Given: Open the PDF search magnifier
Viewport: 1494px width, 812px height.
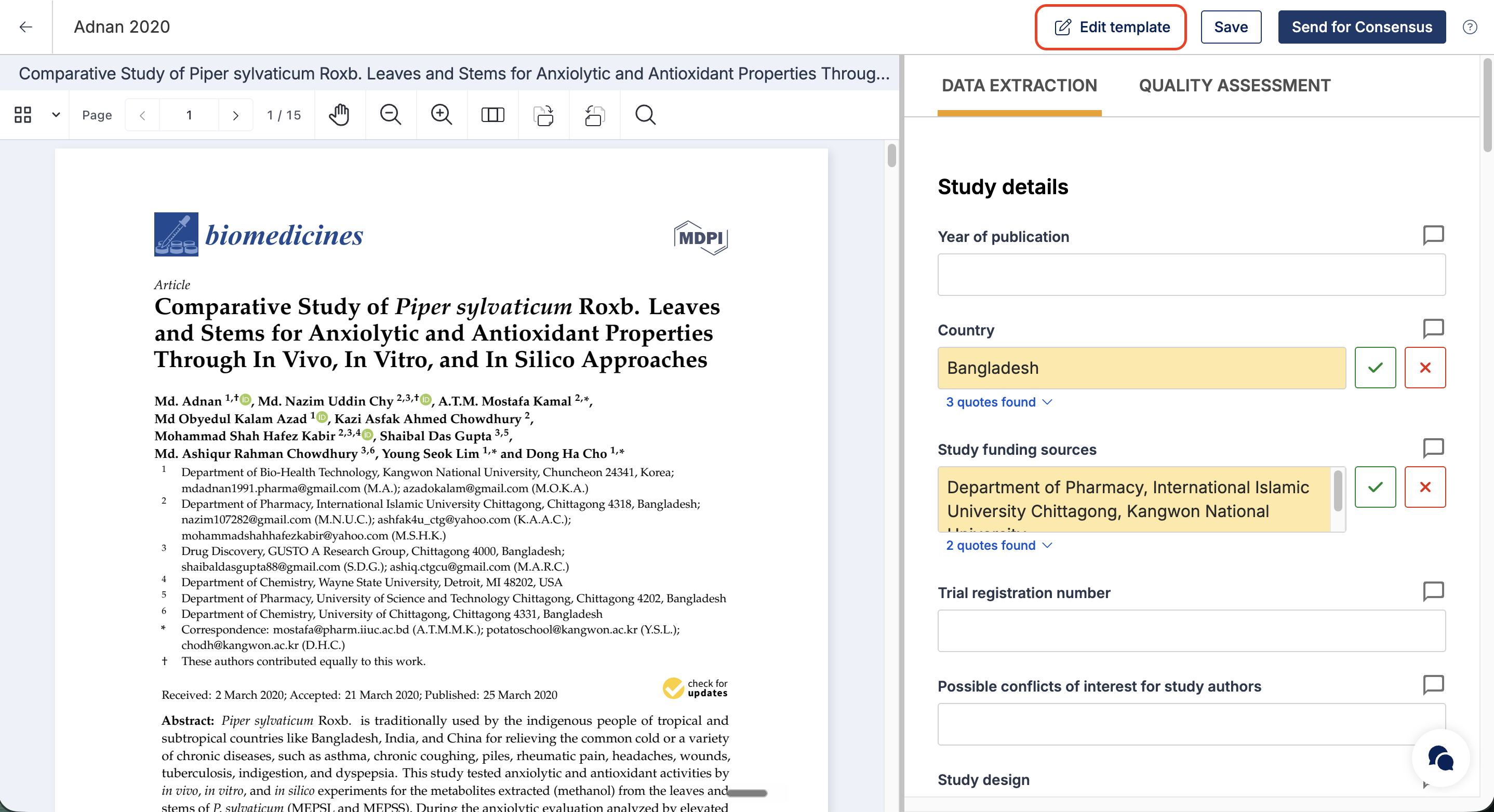Looking at the screenshot, I should click(x=645, y=115).
